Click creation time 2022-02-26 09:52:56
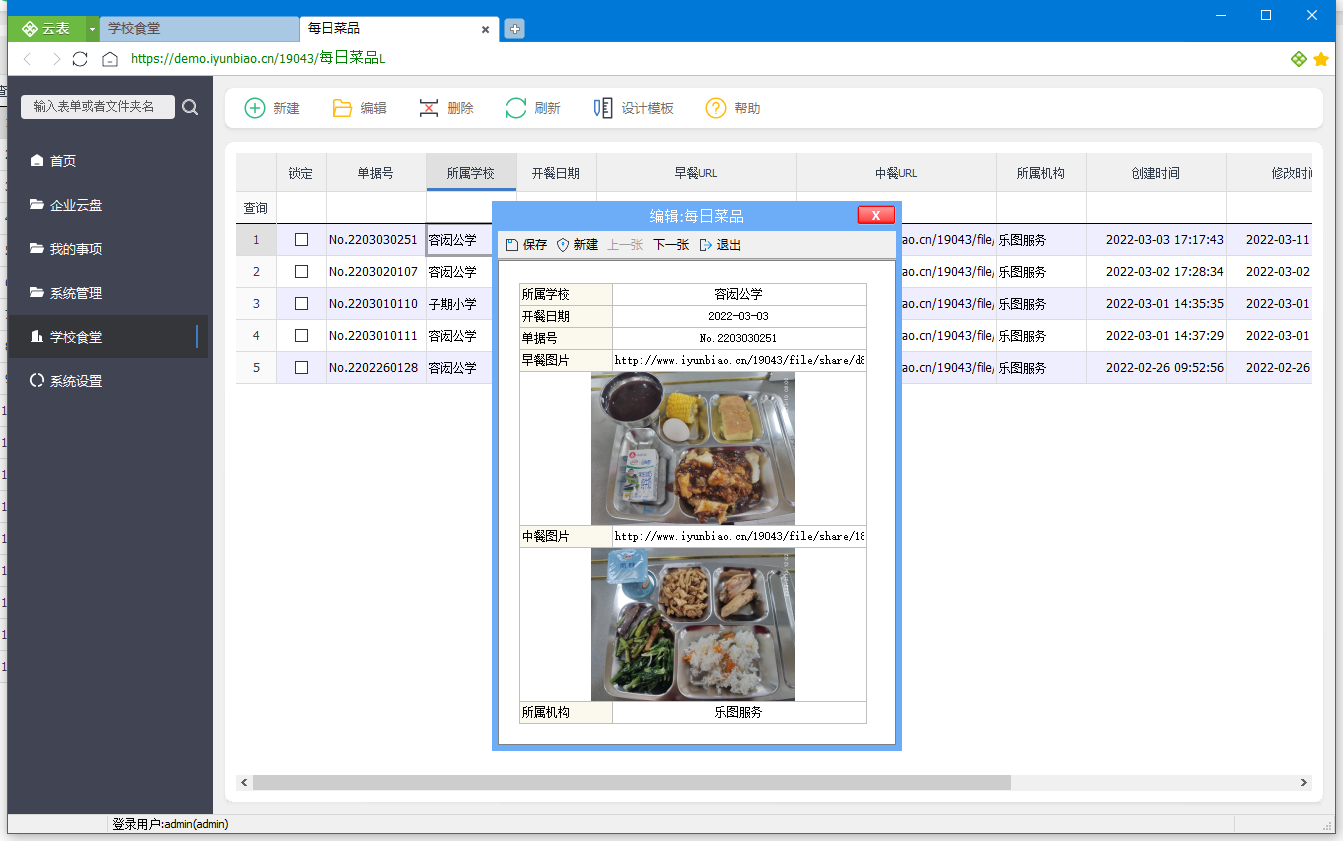Screen dimensions: 1343x841 (1156, 368)
